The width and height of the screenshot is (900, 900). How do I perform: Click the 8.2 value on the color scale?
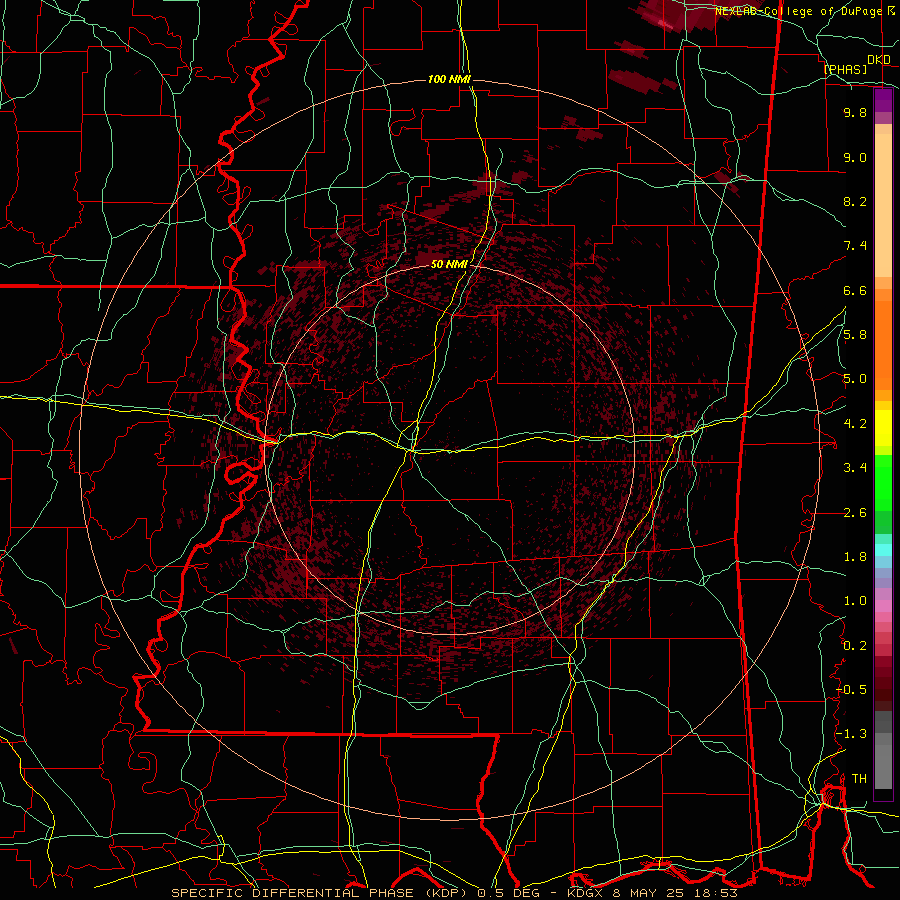[x=855, y=201]
